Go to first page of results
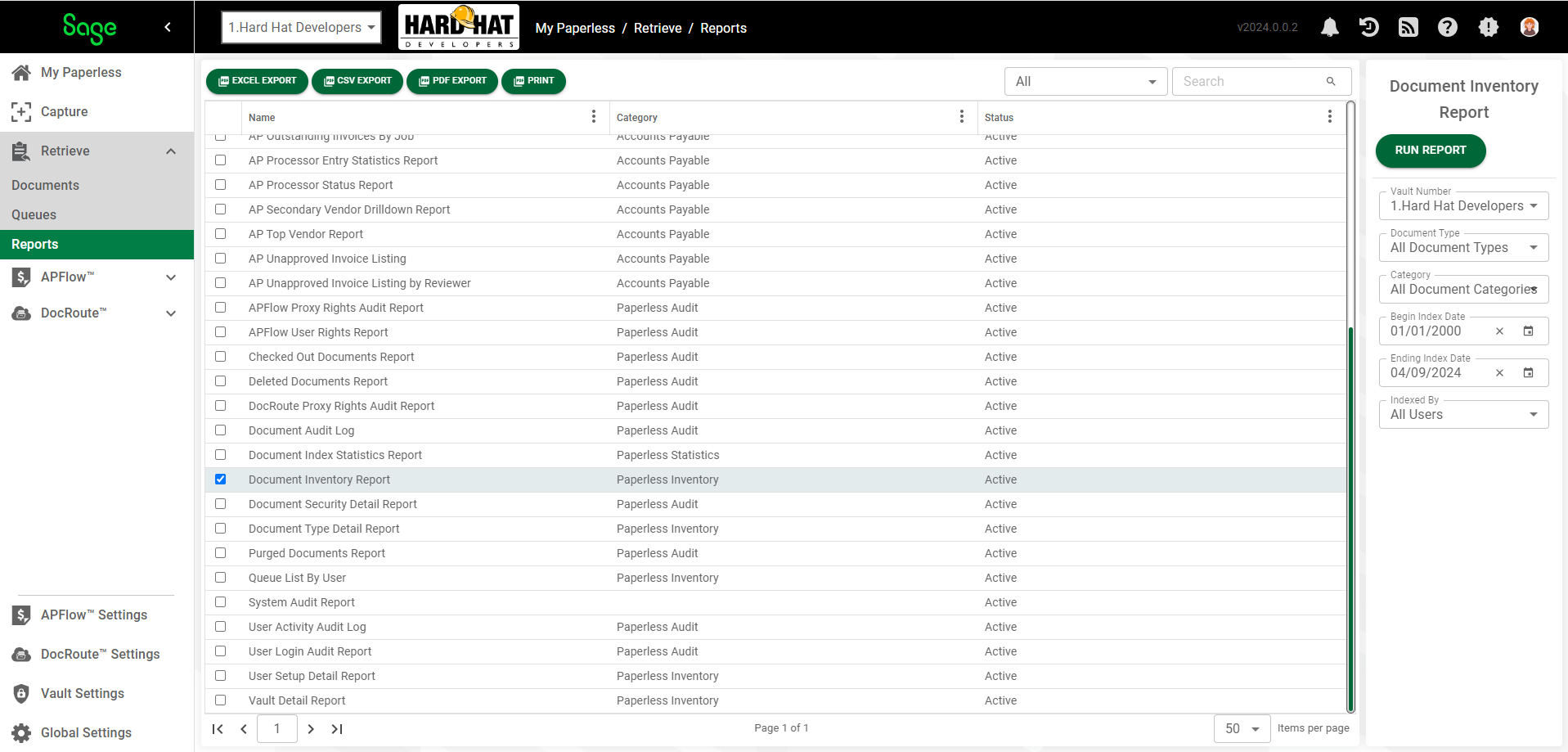The height and width of the screenshot is (752, 1568). (218, 729)
